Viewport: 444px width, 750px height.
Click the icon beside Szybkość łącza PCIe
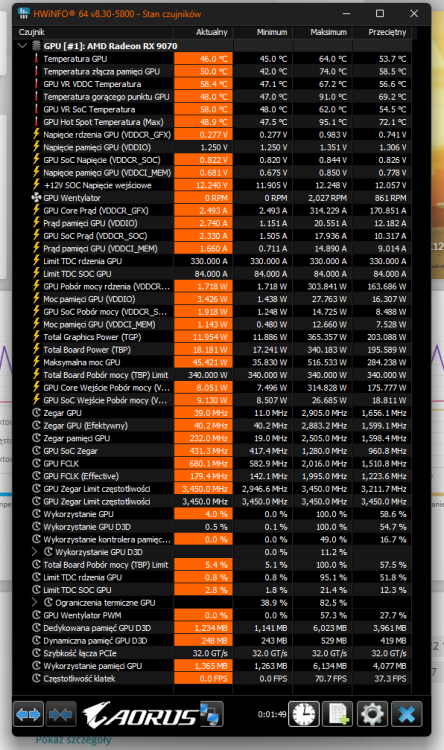(36, 653)
